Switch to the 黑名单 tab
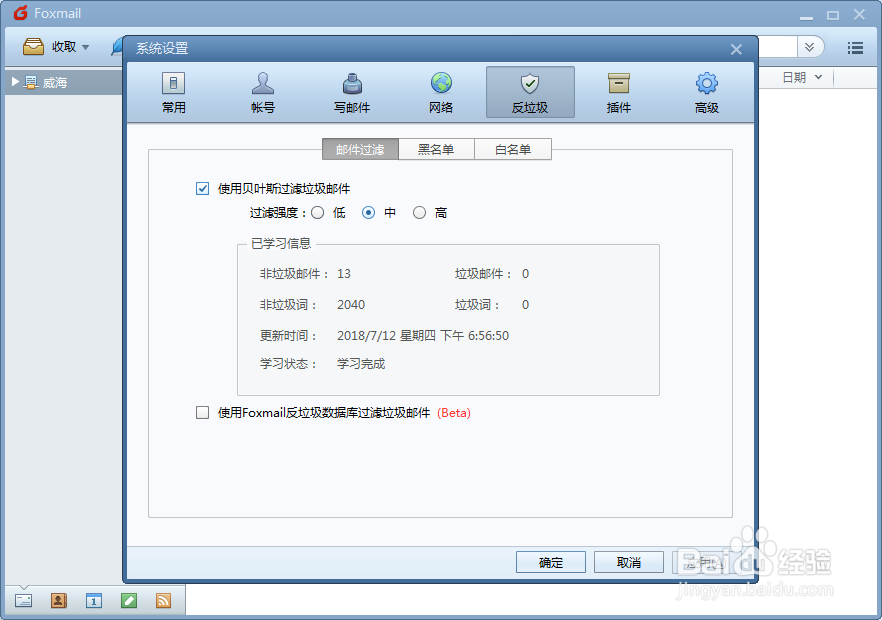The image size is (882, 620). 436,149
